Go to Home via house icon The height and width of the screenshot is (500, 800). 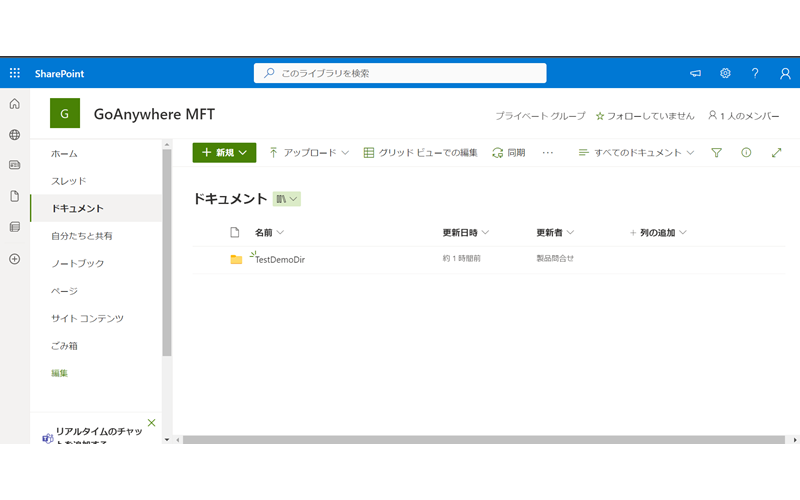pyautogui.click(x=15, y=104)
